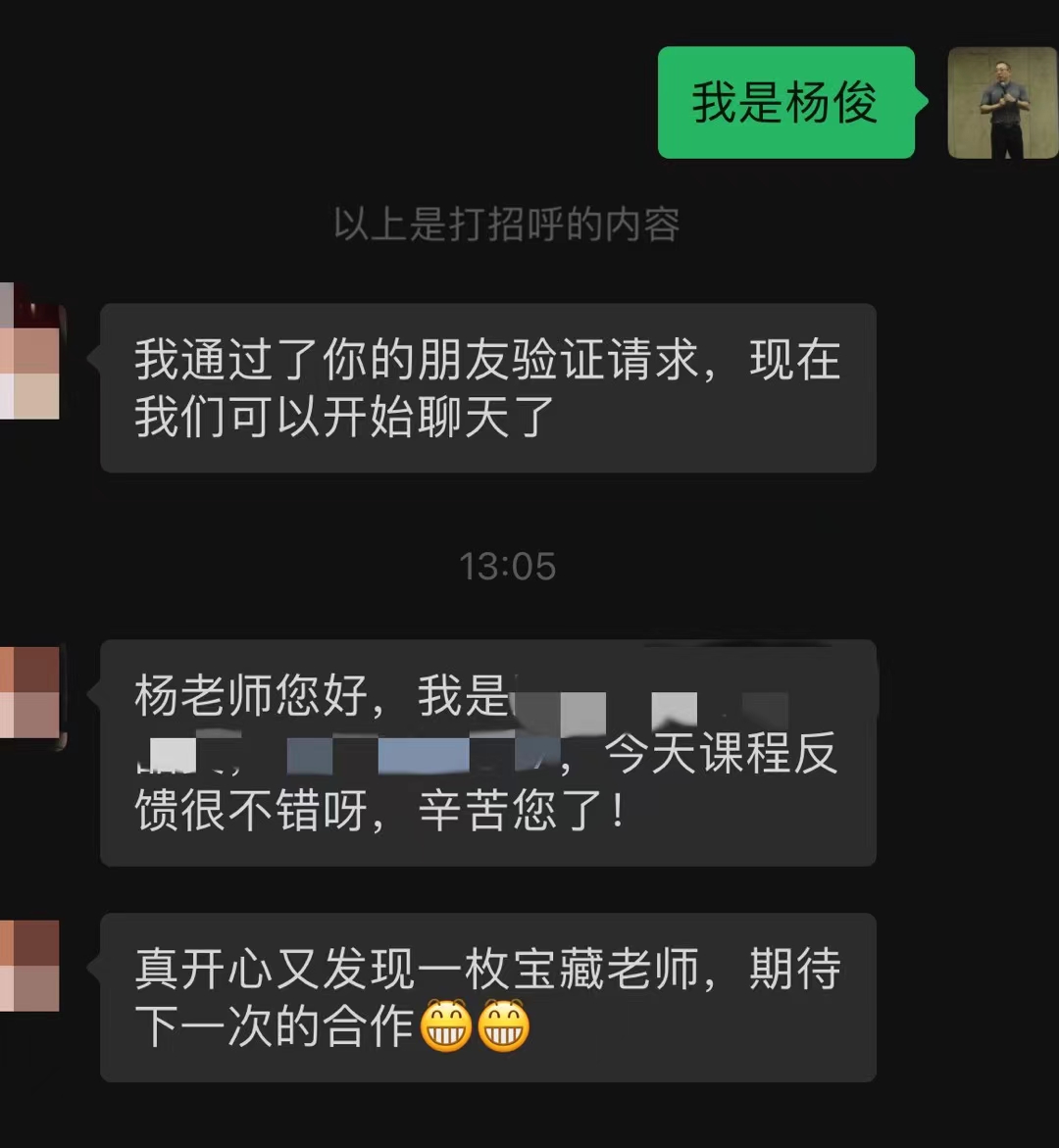Tap the second grinning emoji

504,1025
